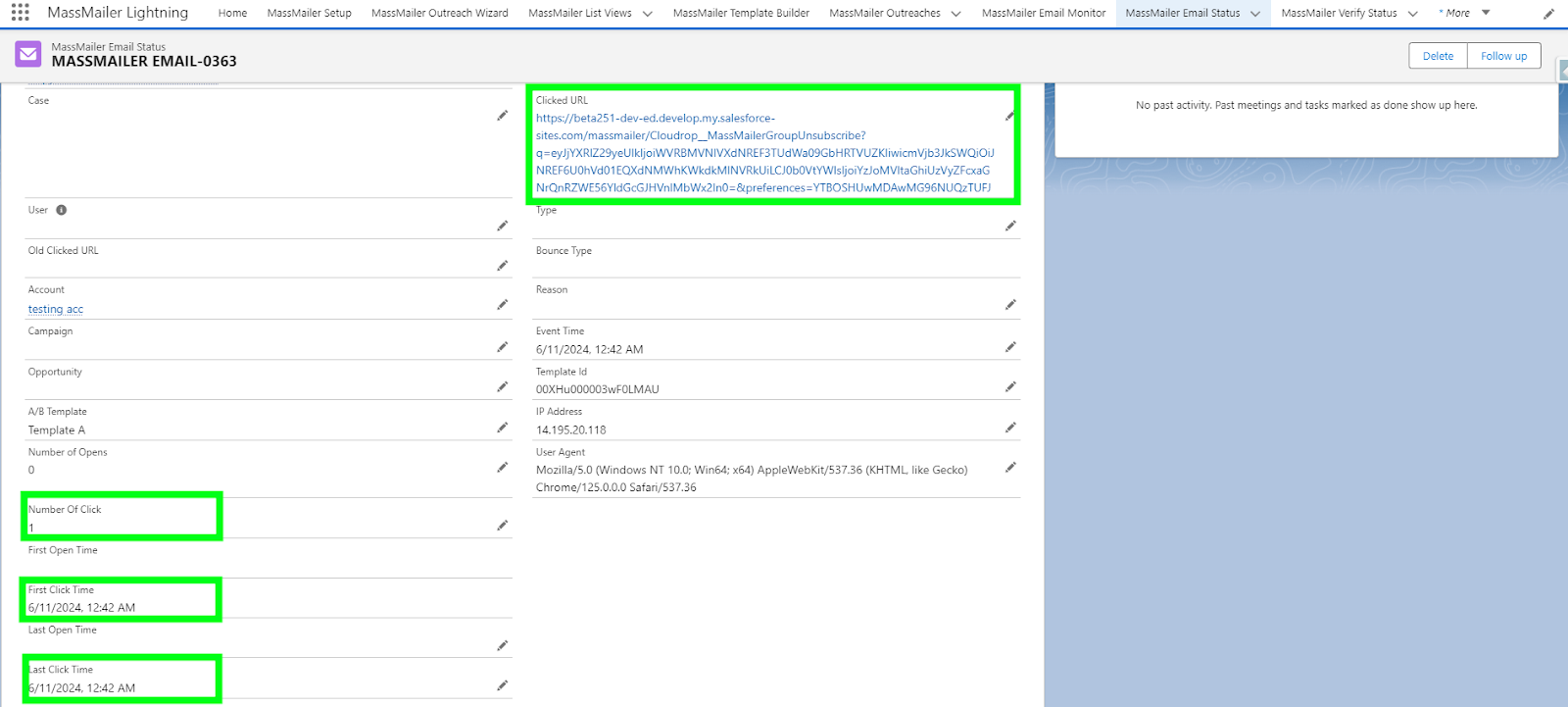The image size is (1568, 707).
Task: Expand MassMailer Verify Status dropdown arrow
Action: [x=1412, y=14]
